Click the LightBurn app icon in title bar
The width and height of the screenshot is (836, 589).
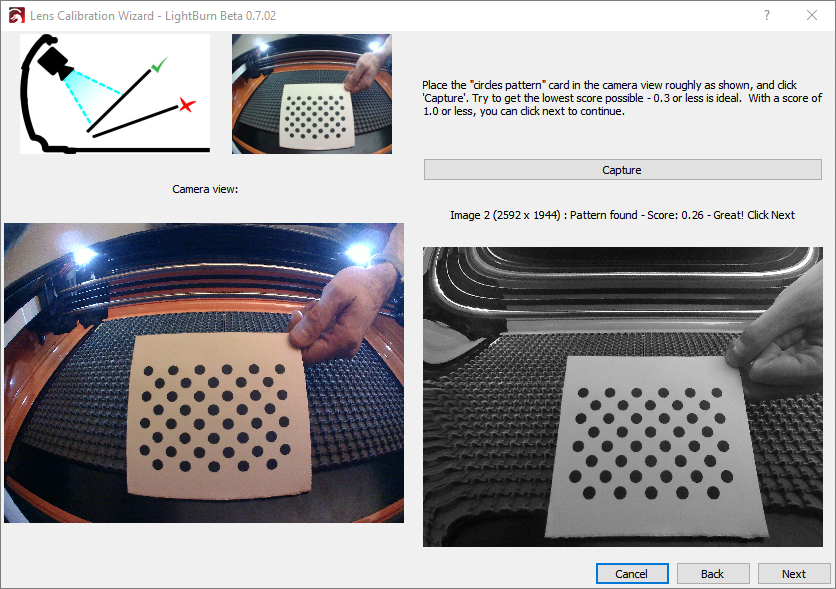[16, 15]
